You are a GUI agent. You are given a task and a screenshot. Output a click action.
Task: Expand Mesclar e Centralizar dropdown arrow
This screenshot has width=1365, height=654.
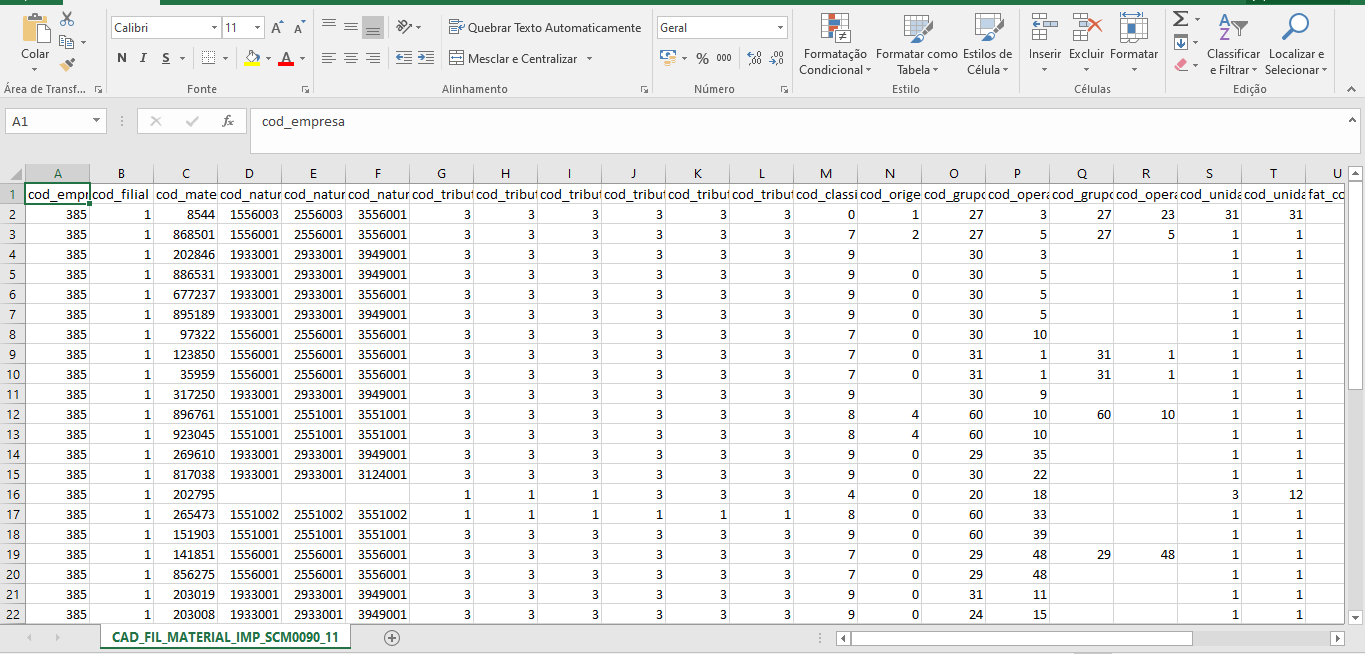[x=589, y=59]
